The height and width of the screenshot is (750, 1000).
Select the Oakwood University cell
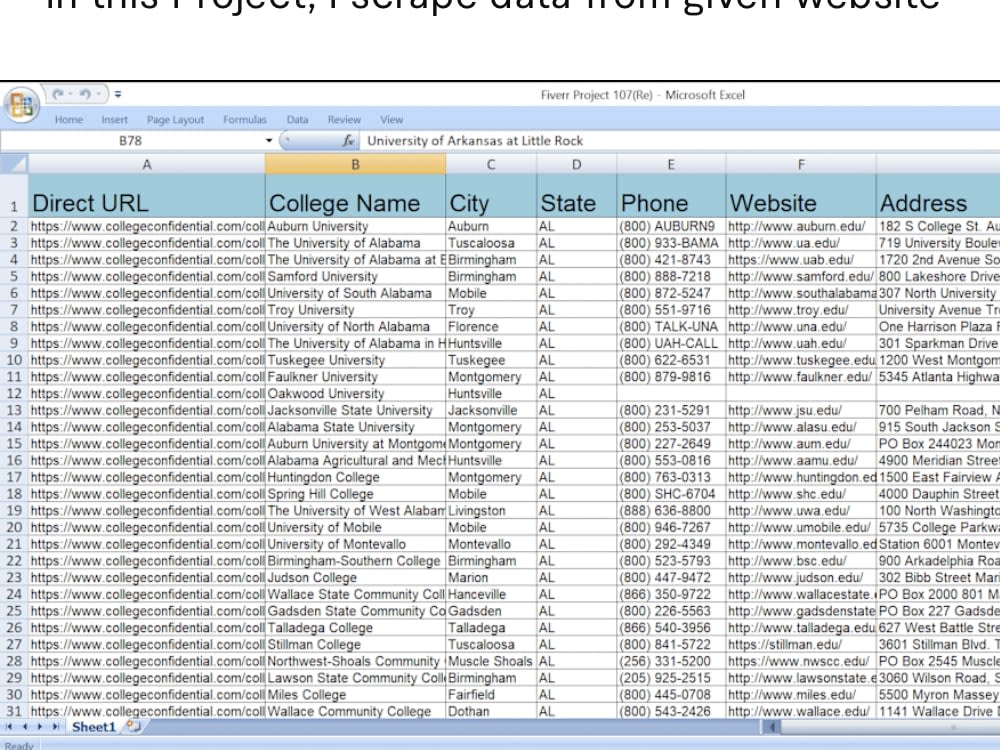pyautogui.click(x=355, y=393)
